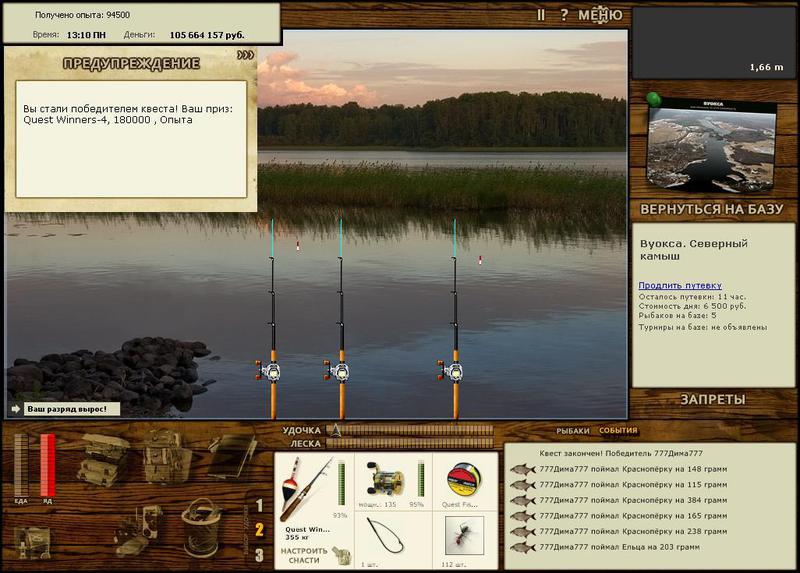Click 'Осталось путевки: 11 час.' line
This screenshot has width=800, height=573.
coord(692,296)
